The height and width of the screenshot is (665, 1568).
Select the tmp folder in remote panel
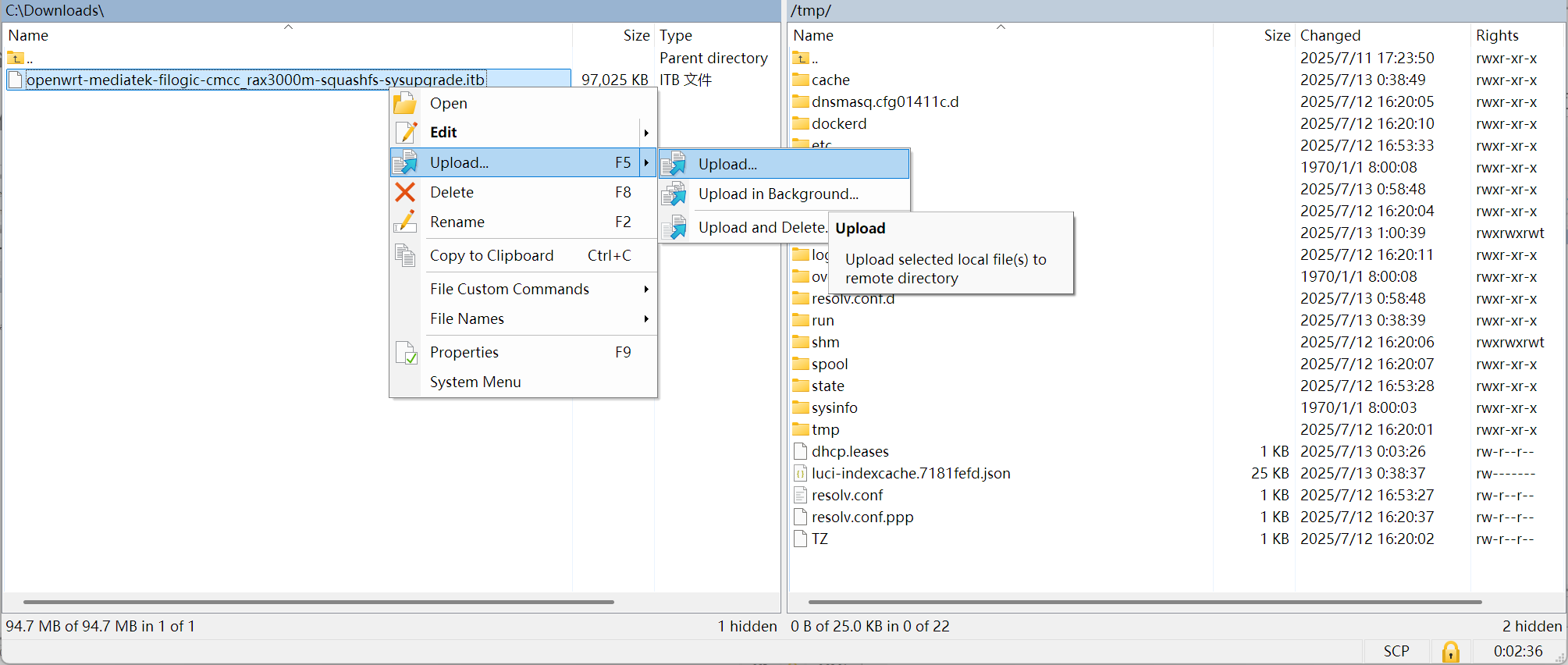click(825, 429)
